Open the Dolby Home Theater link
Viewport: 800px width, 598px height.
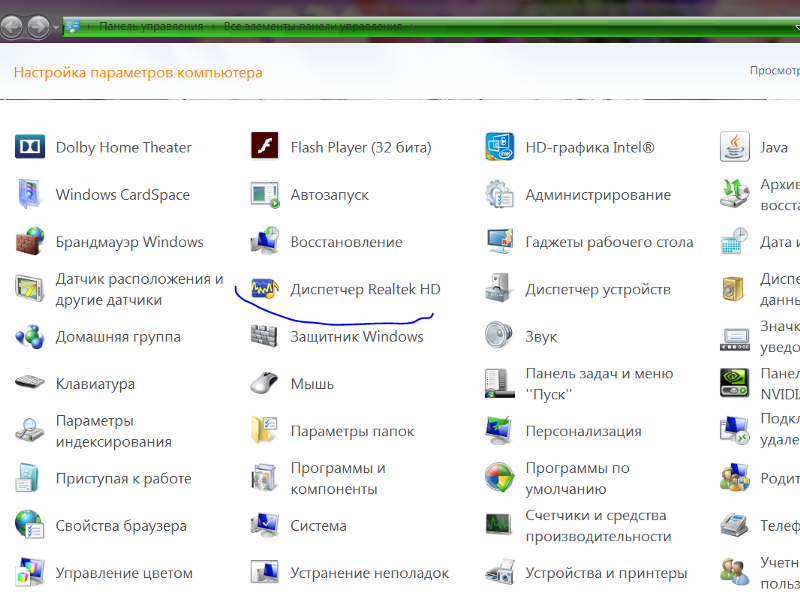[123, 147]
